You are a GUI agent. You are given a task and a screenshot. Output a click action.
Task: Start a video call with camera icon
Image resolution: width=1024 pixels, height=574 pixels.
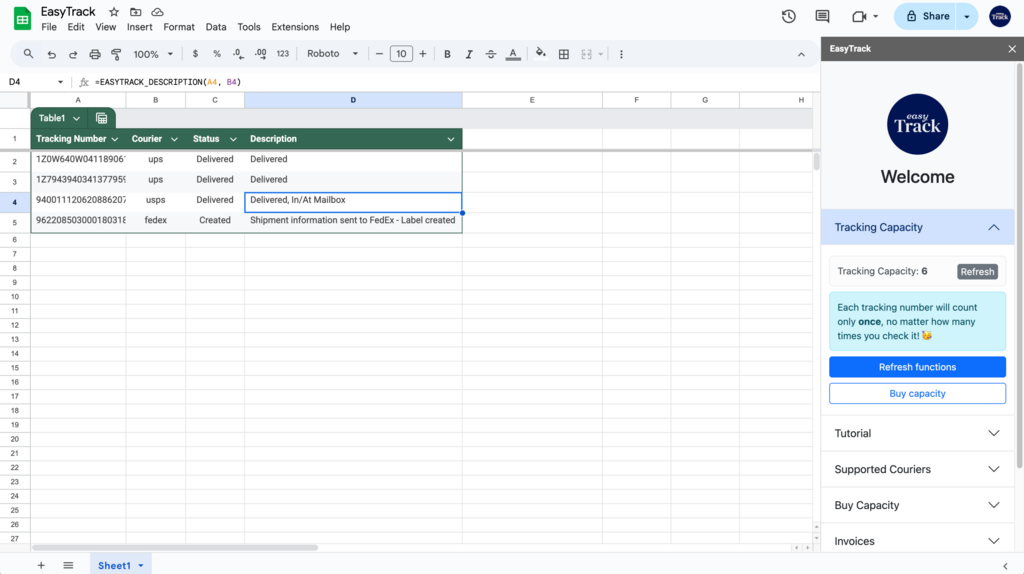coord(859,16)
